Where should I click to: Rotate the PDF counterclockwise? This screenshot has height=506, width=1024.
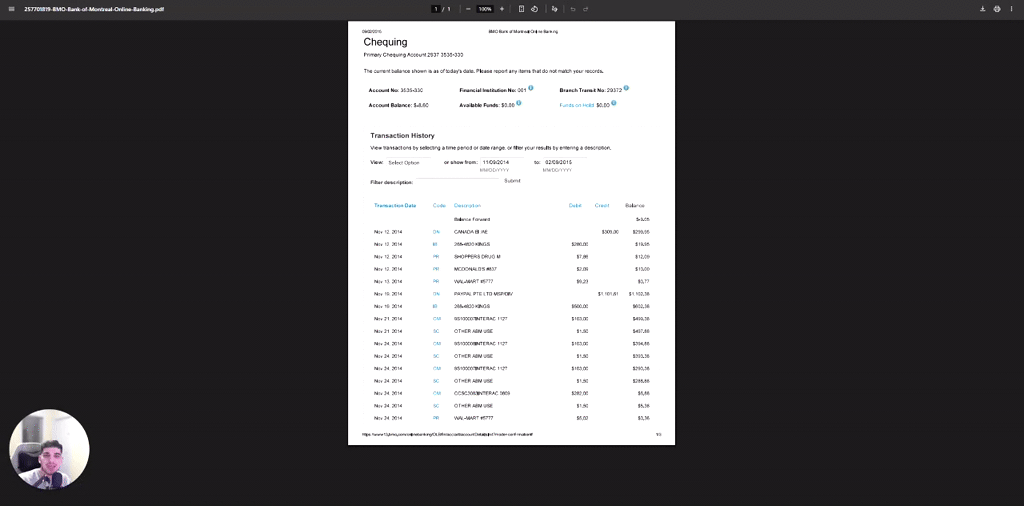tap(534, 9)
